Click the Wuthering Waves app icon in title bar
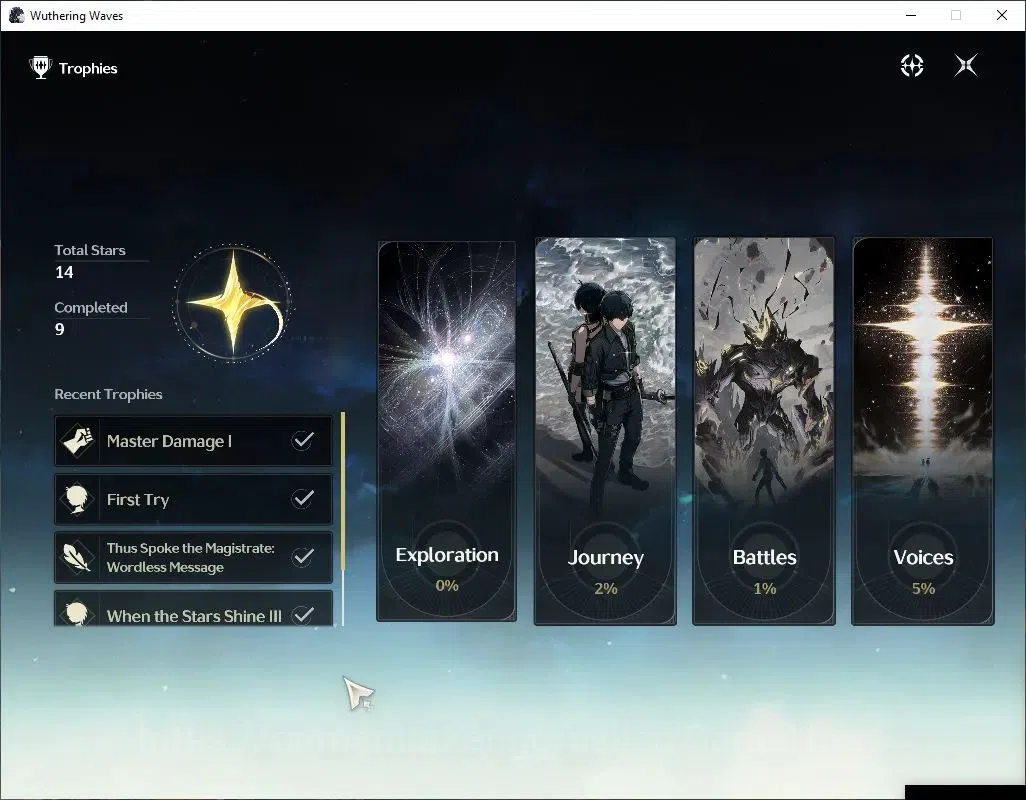Viewport: 1026px width, 800px height. [16, 15]
